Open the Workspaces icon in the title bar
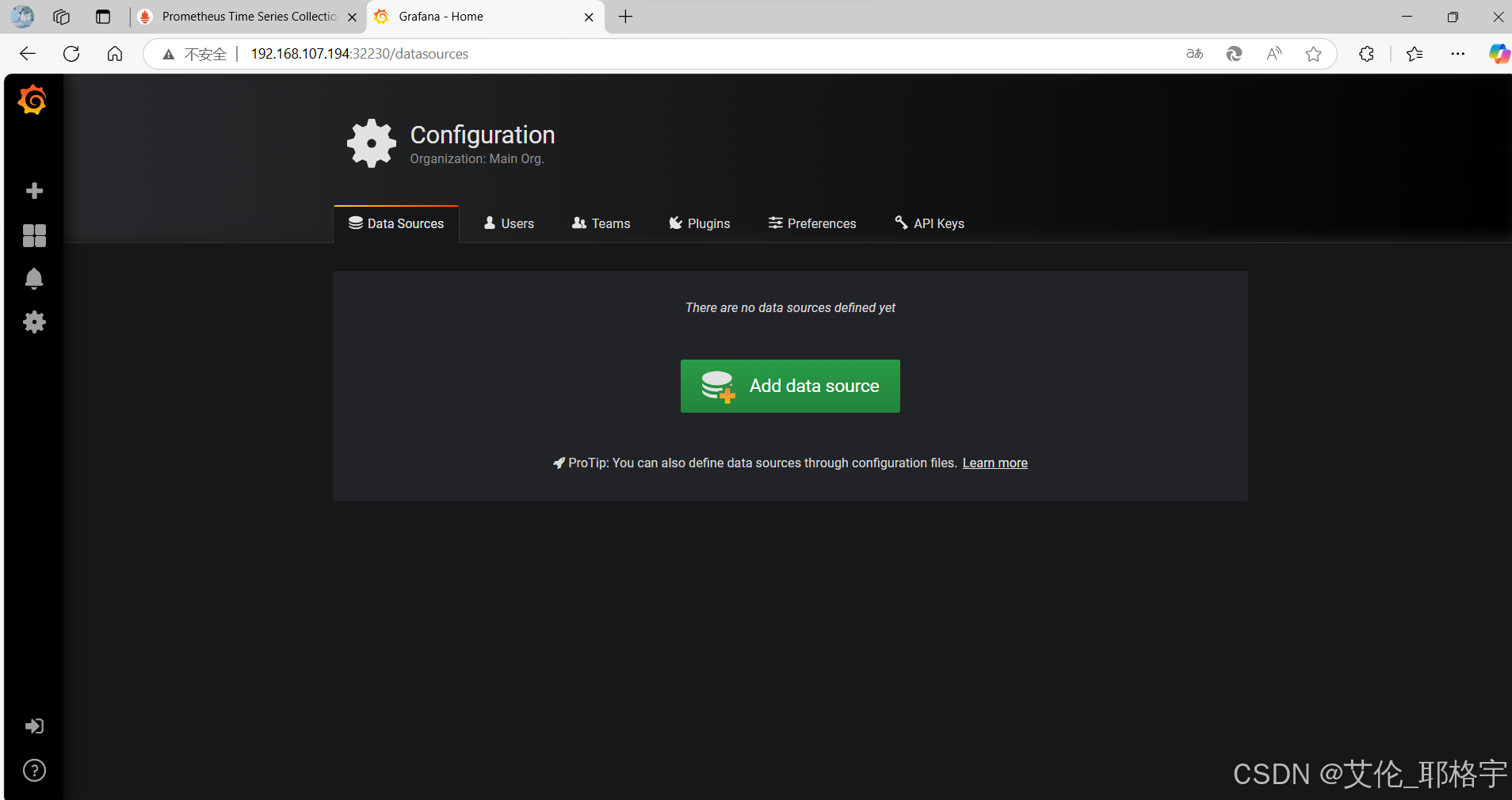Viewport: 1512px width, 800px height. pos(61,17)
